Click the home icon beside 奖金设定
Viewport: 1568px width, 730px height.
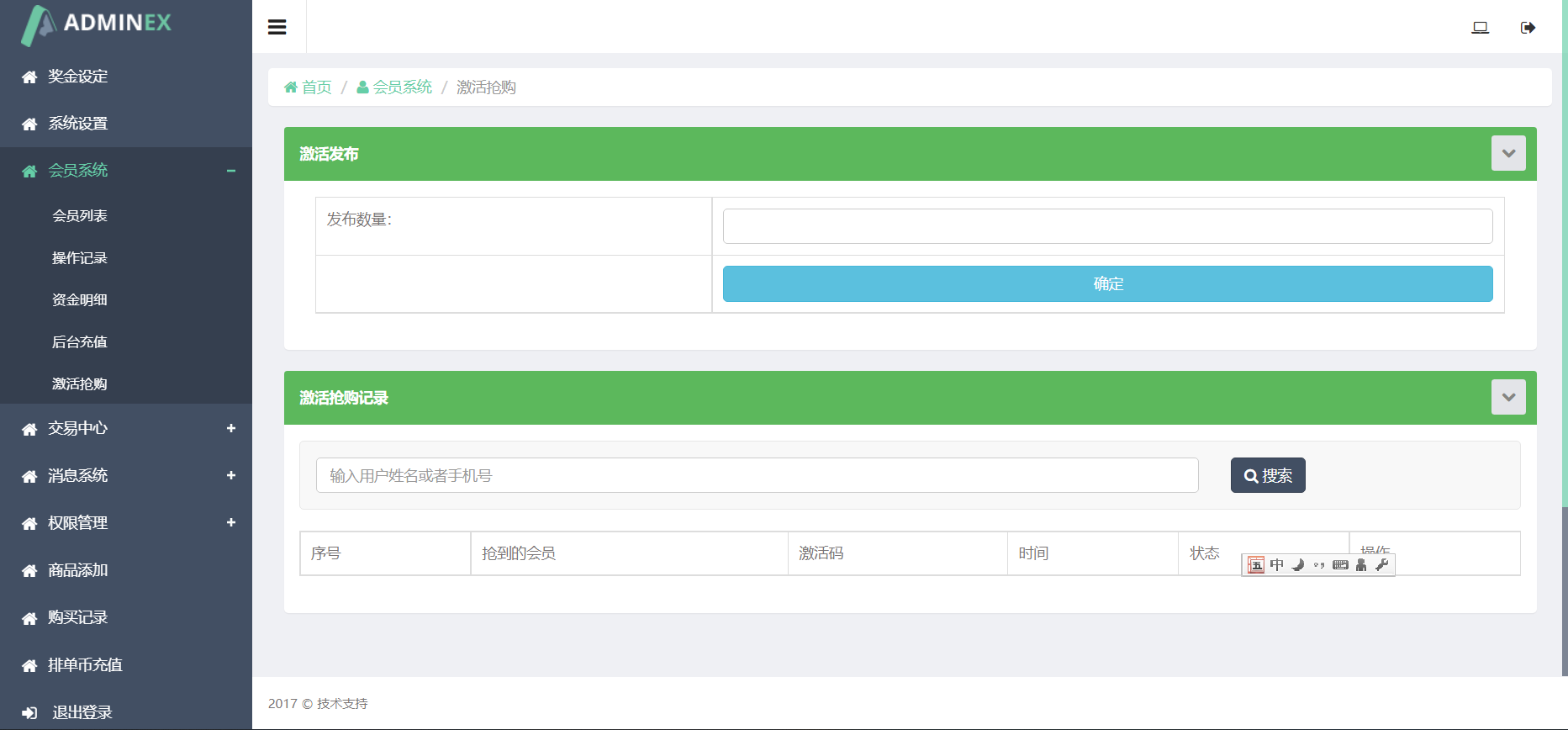coord(29,77)
